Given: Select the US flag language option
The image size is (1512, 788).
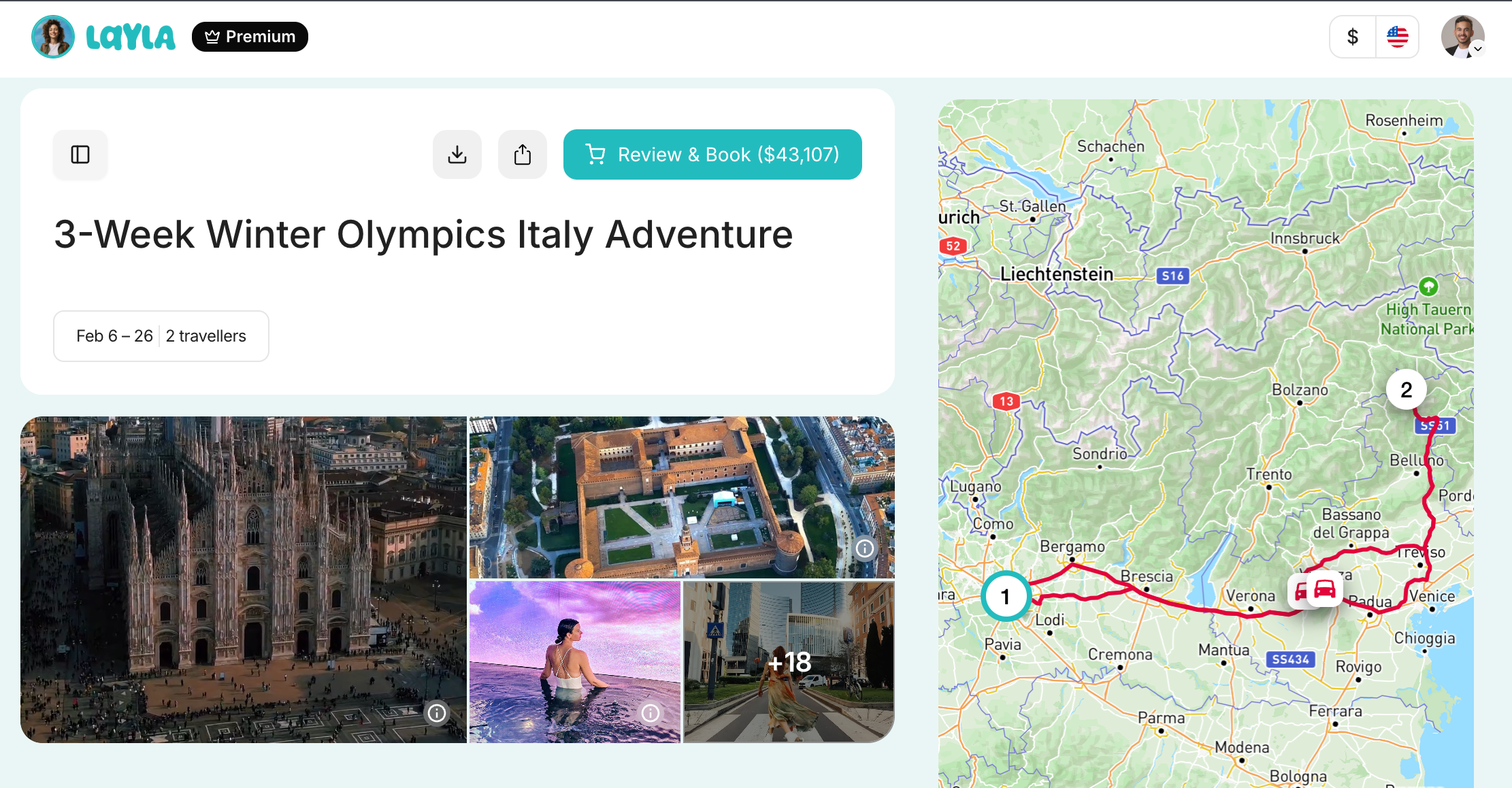Looking at the screenshot, I should coord(1398,37).
